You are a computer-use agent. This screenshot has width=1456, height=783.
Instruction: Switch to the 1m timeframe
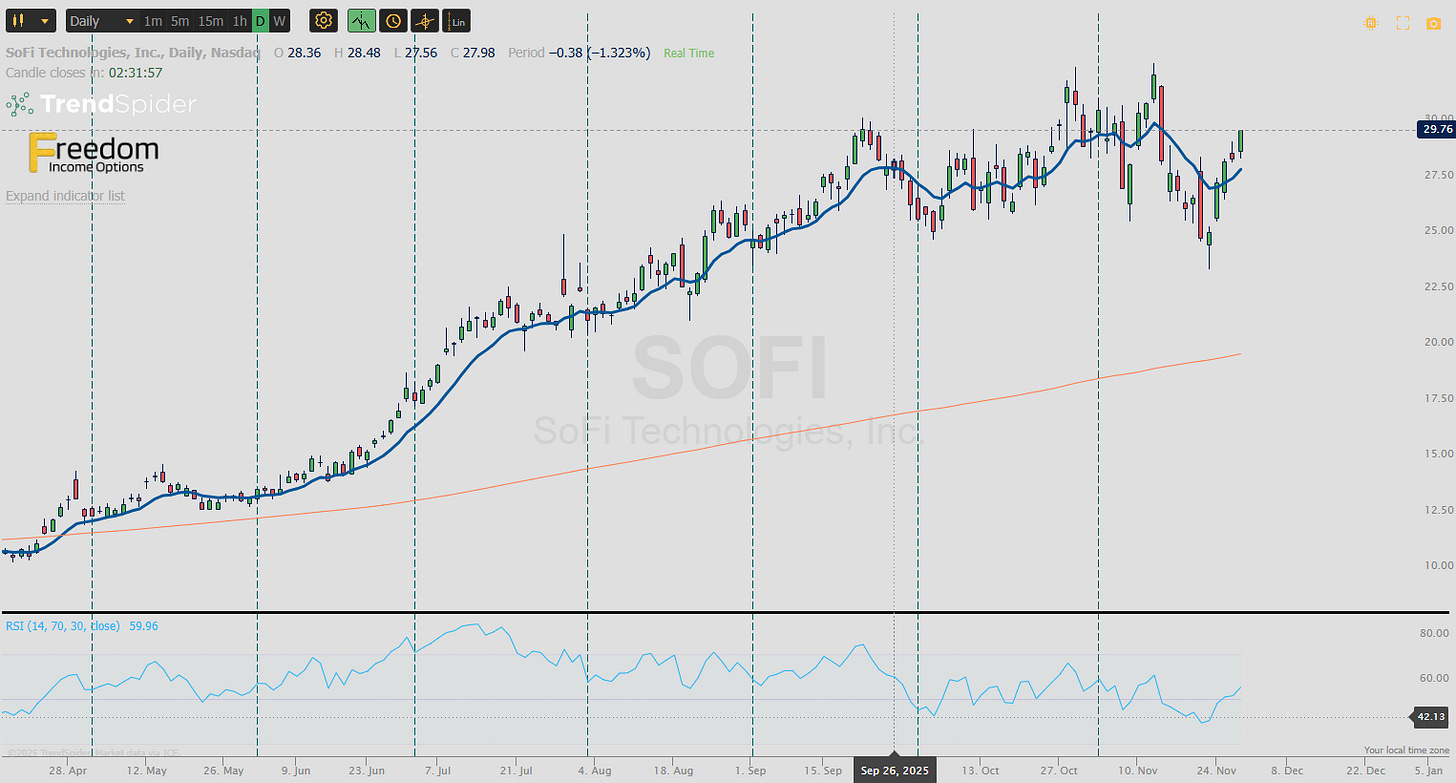(153, 21)
